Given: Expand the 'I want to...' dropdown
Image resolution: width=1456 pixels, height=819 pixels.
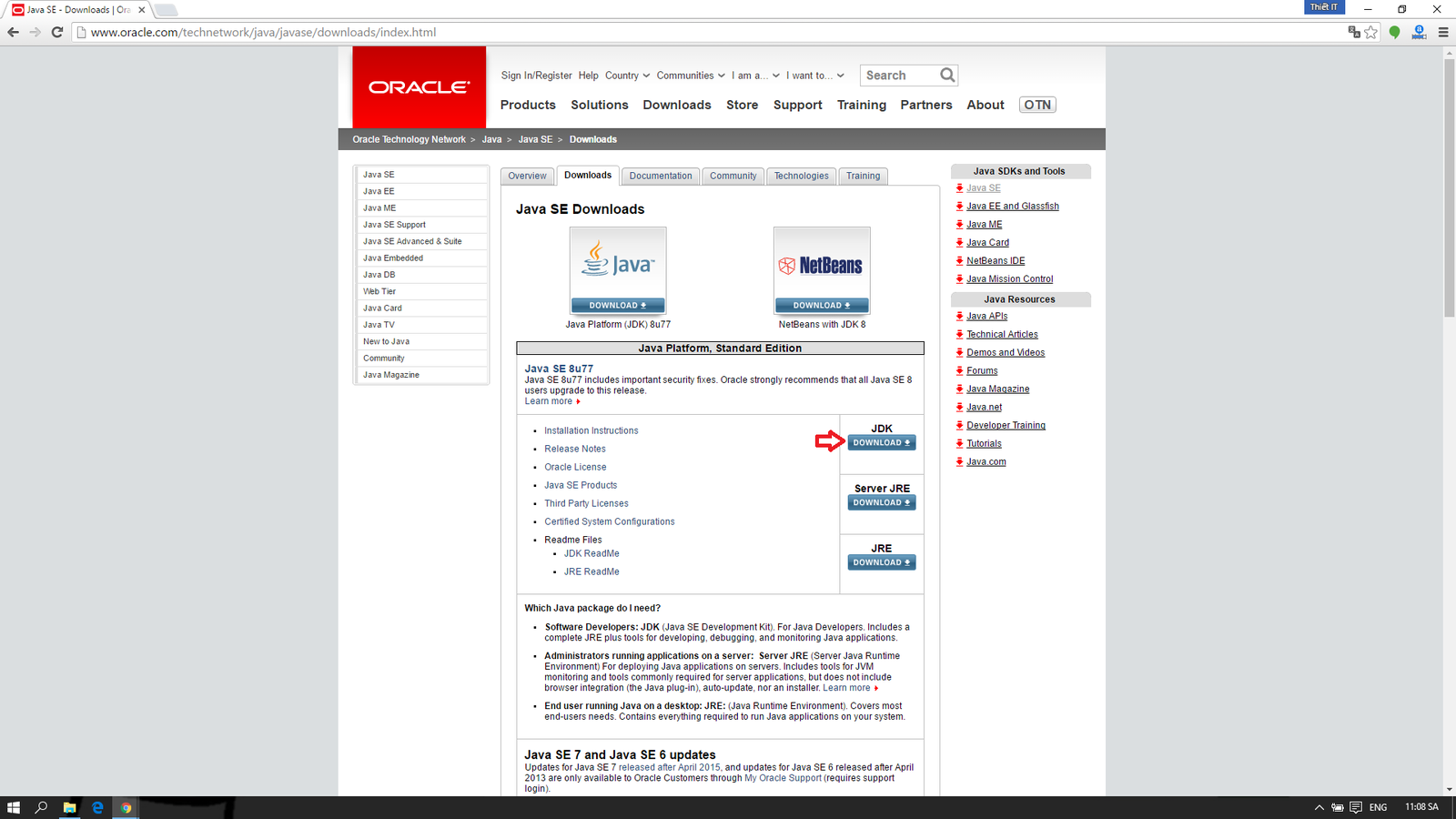Looking at the screenshot, I should tap(815, 76).
